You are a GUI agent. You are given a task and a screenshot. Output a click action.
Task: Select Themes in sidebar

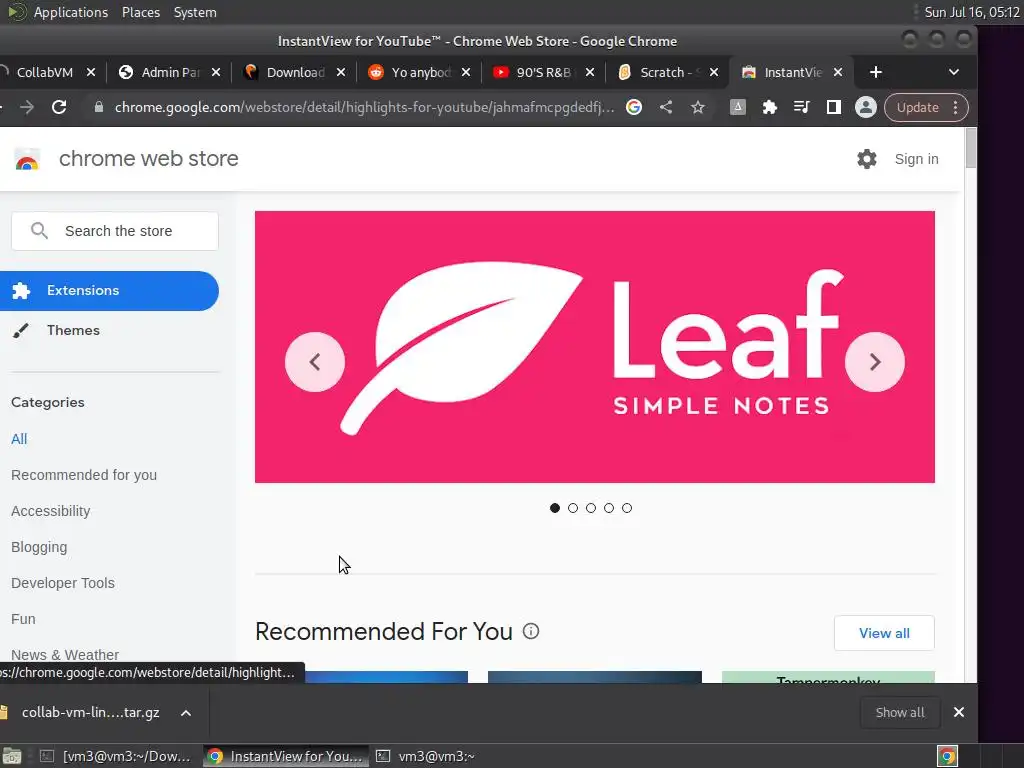(72, 330)
